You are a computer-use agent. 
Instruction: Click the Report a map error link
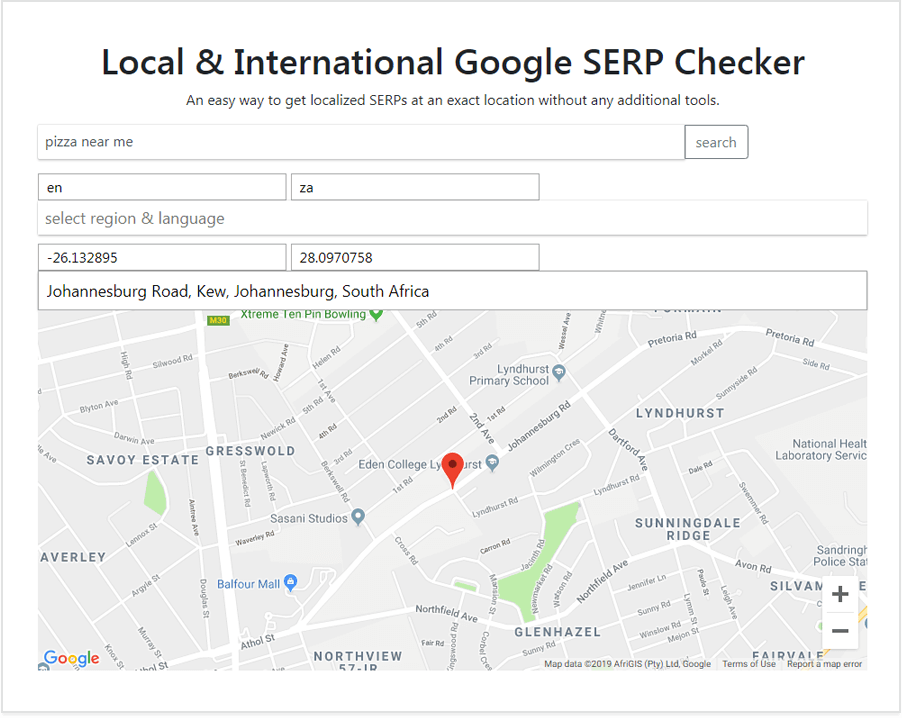click(x=824, y=663)
